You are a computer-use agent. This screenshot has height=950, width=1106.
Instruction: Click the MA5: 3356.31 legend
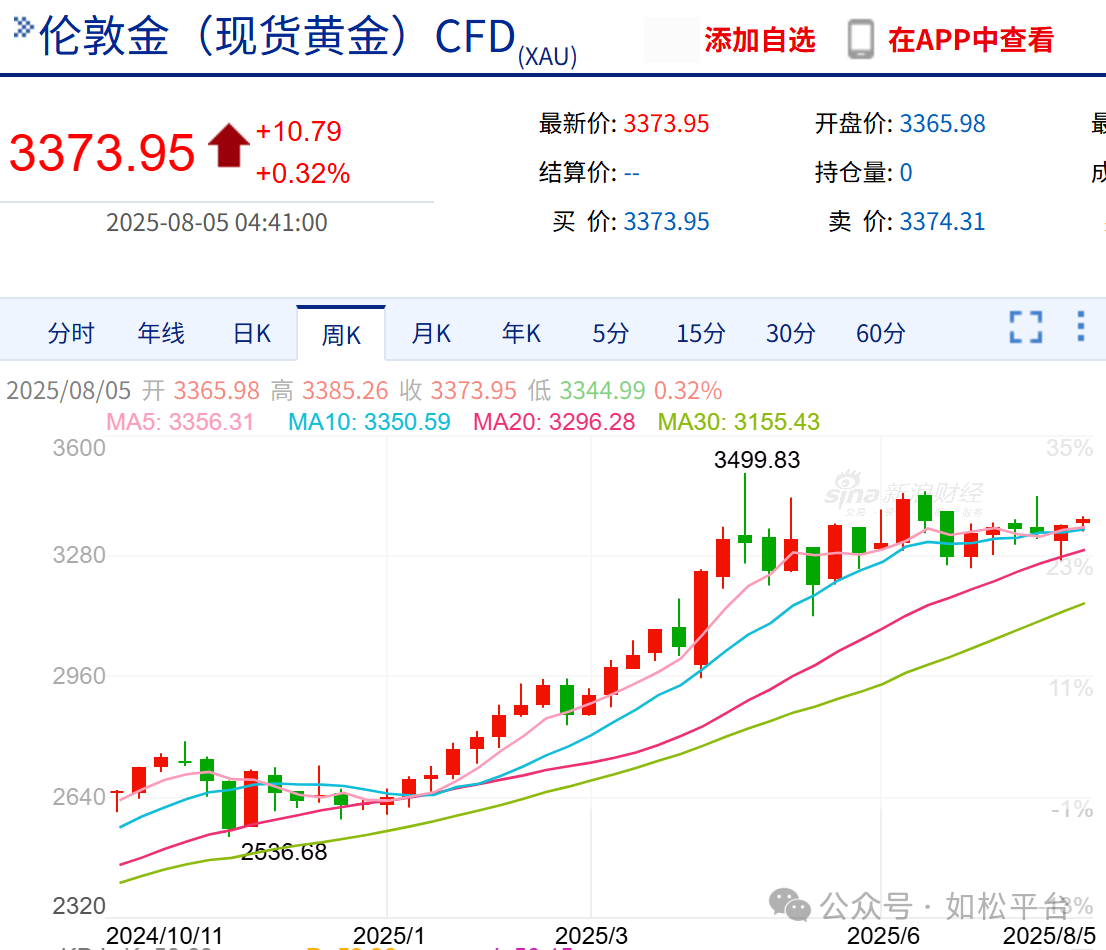(x=180, y=422)
